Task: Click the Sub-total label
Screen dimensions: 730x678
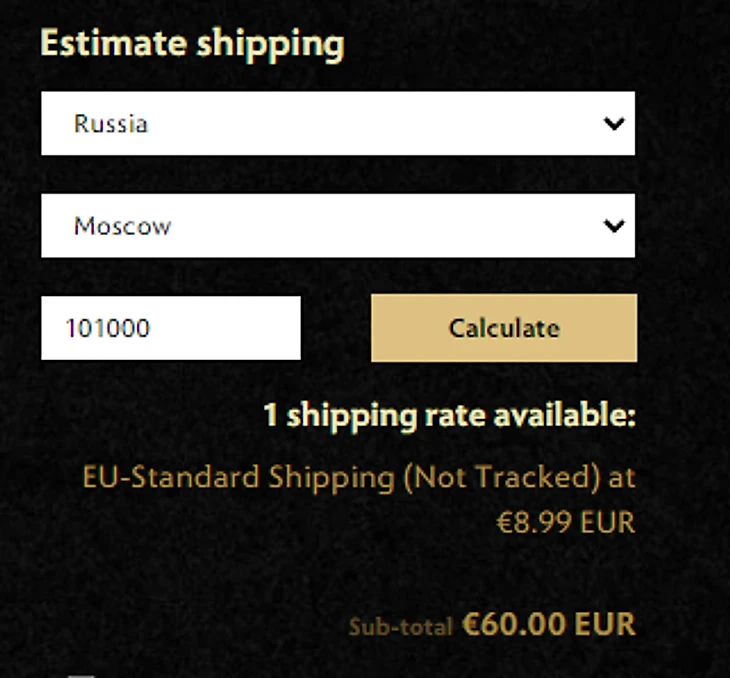Action: (x=400, y=628)
